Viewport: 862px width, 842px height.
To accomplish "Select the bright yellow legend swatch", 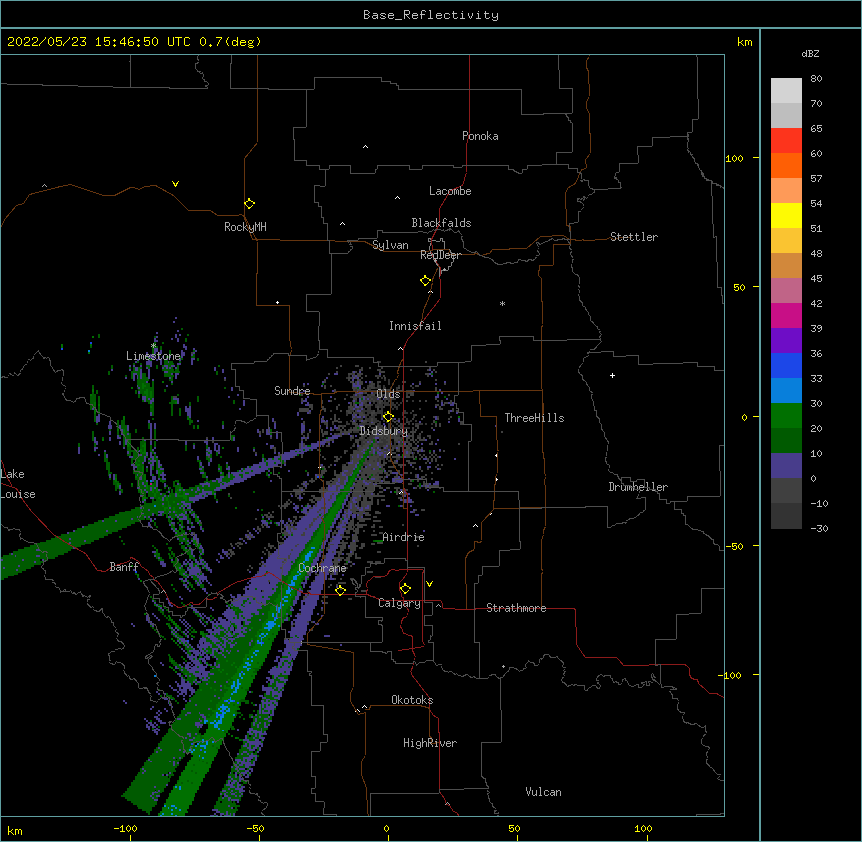I will click(x=786, y=215).
